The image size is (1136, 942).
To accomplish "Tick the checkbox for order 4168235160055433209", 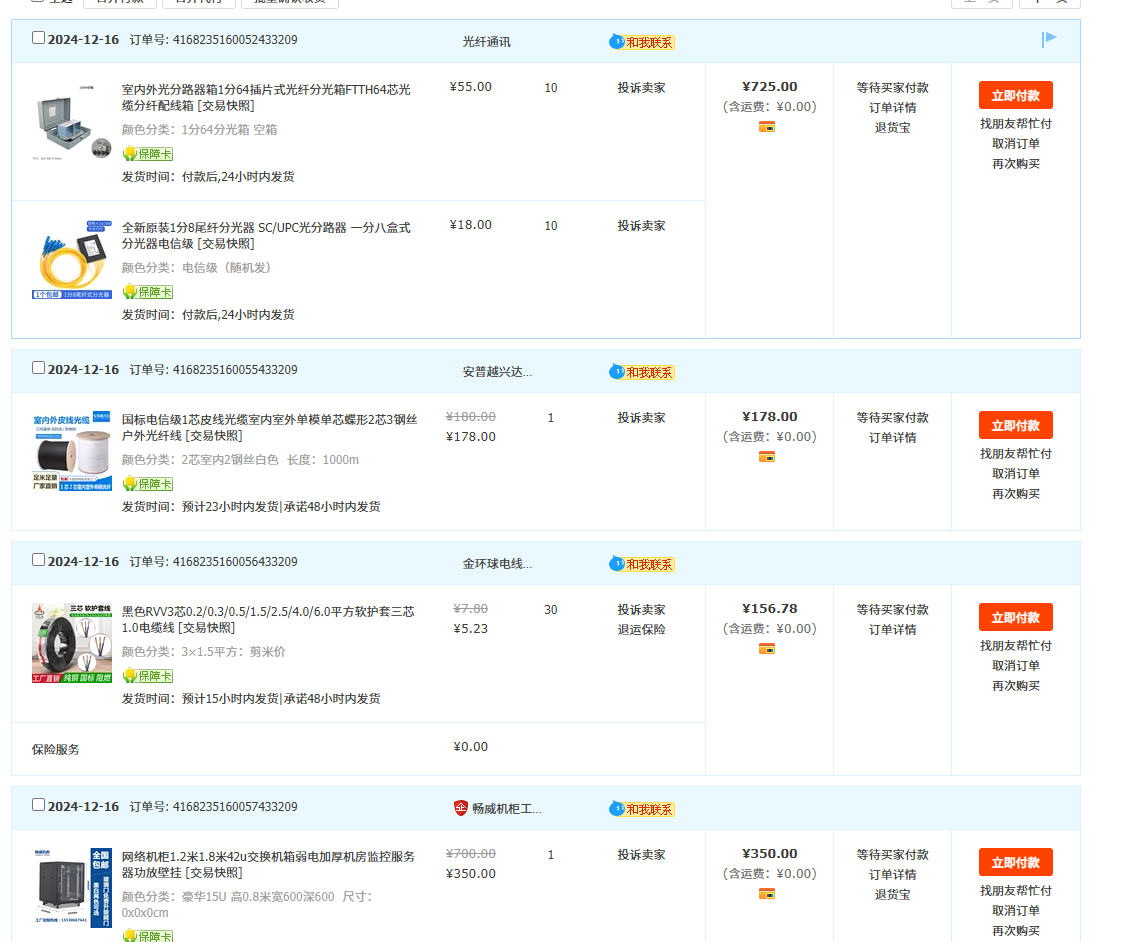I will (x=38, y=368).
